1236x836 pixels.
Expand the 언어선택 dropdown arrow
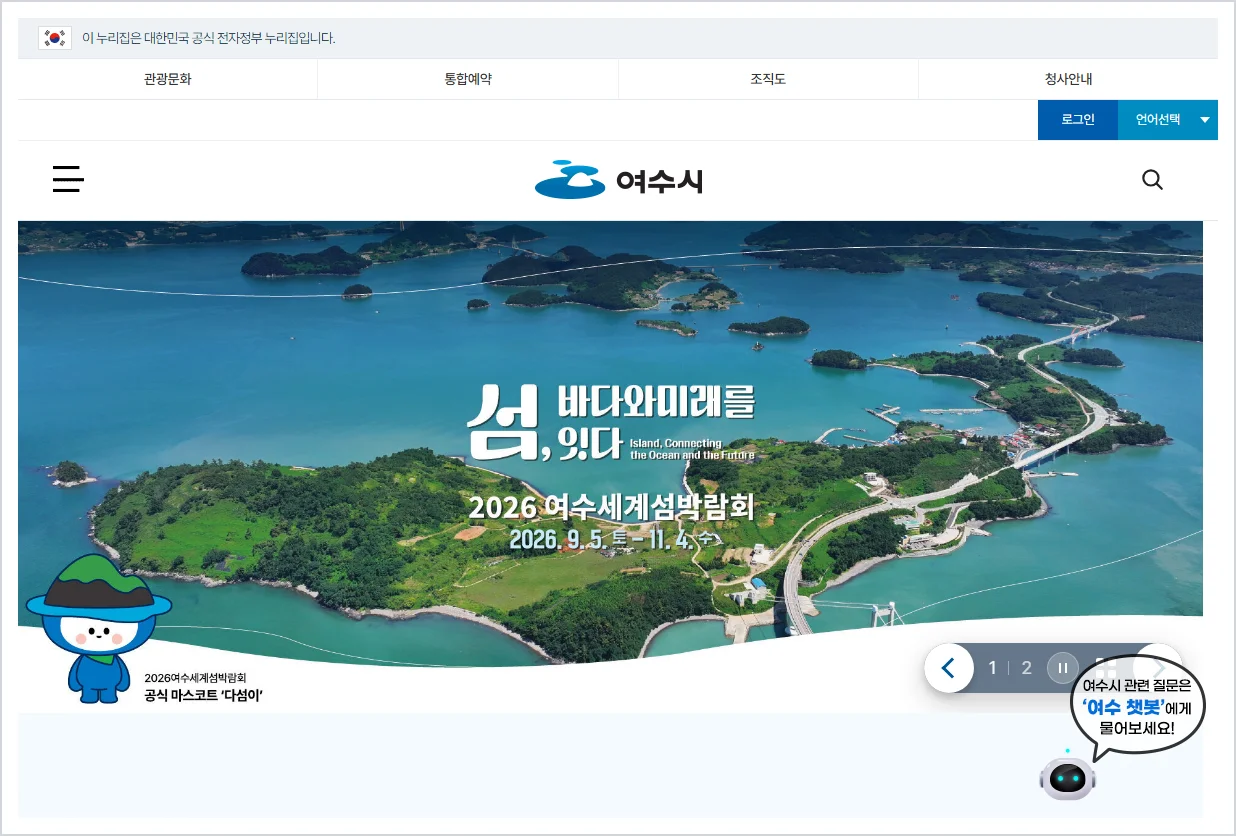tap(1205, 120)
